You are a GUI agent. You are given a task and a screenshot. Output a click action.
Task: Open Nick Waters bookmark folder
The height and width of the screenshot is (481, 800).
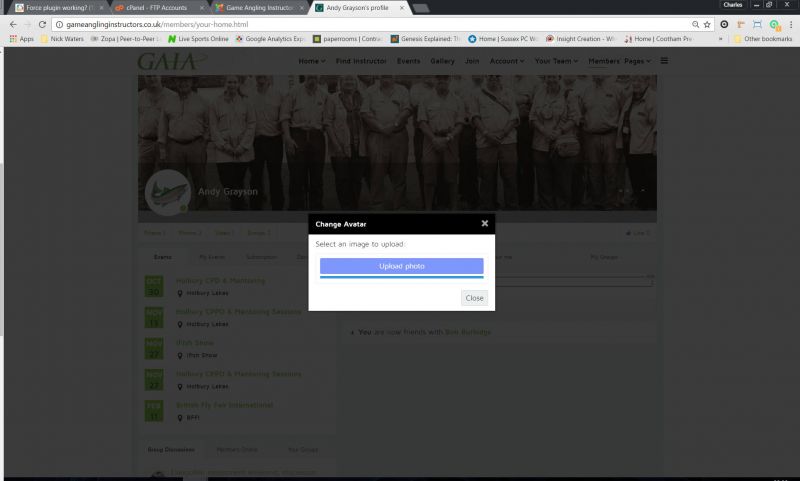pyautogui.click(x=62, y=39)
